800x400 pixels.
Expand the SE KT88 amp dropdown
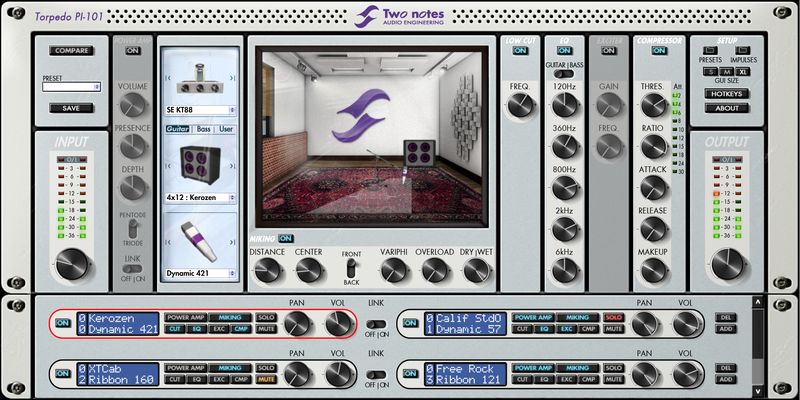tap(198, 110)
